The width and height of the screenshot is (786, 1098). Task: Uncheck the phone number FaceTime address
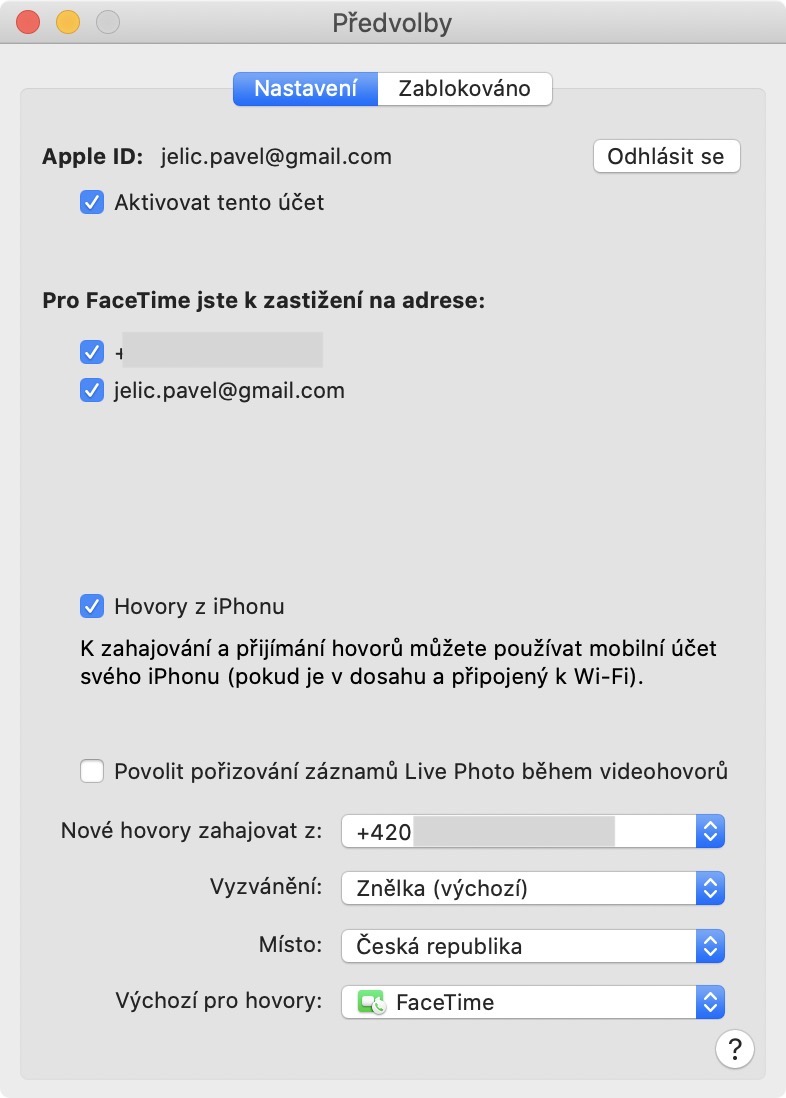click(92, 352)
